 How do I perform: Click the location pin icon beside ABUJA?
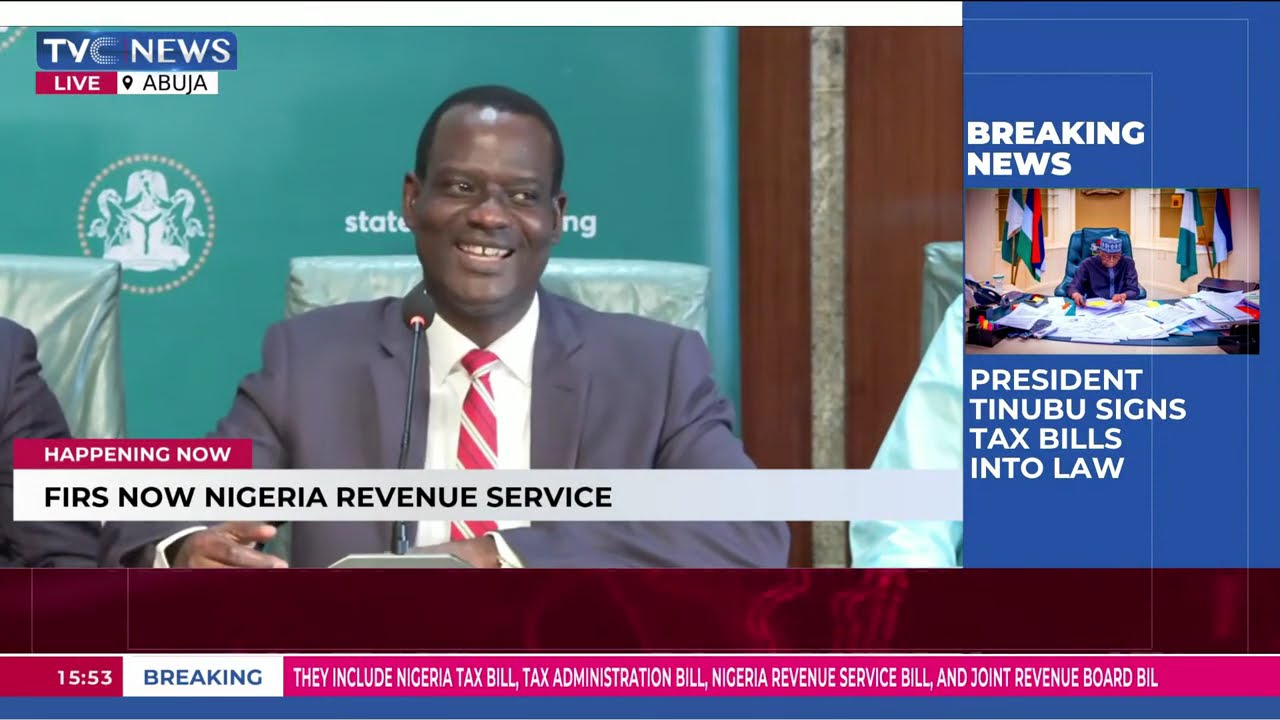click(128, 83)
